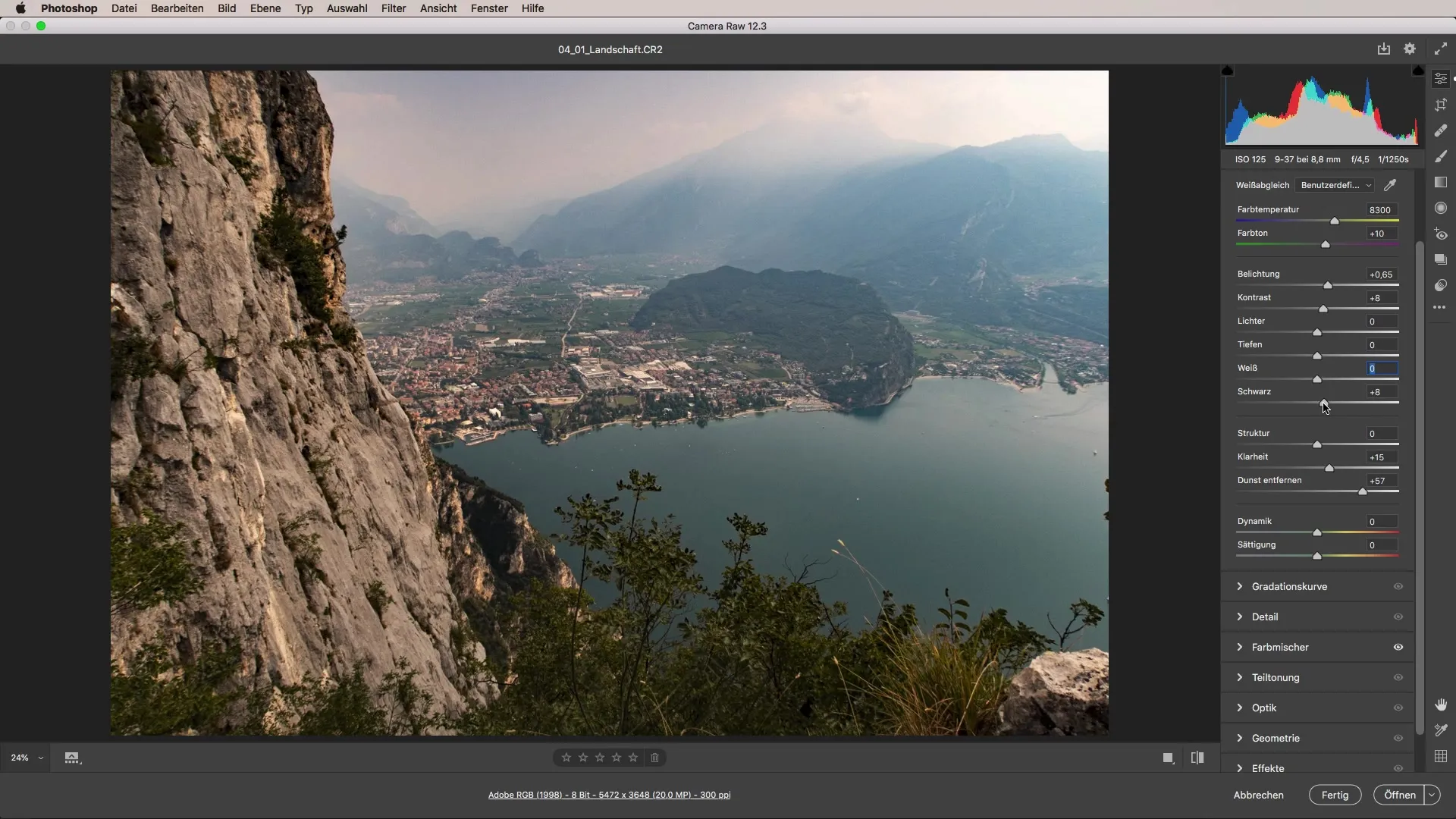This screenshot has height=819, width=1456.
Task: Select the Adjustment Brush tool
Action: pos(1441,157)
